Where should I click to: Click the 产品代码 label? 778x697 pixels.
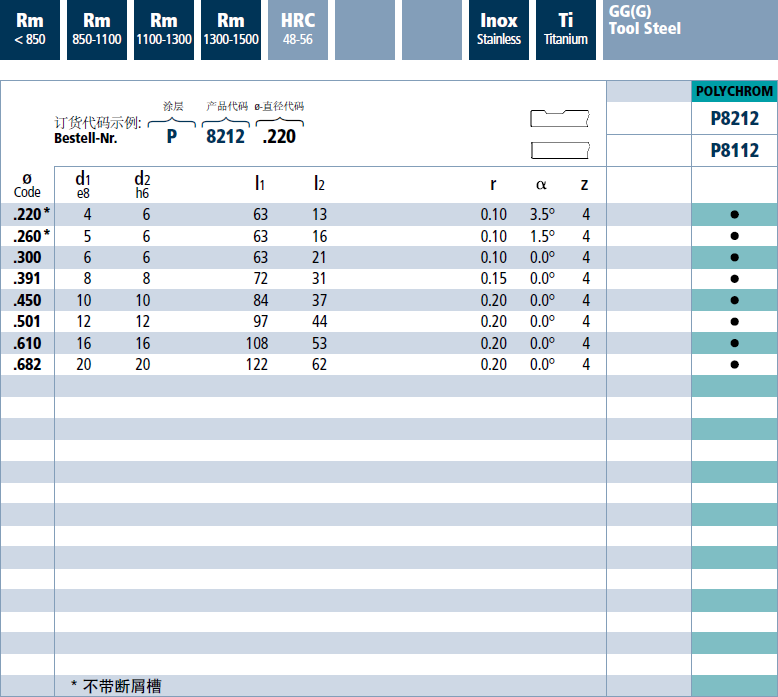227,106
